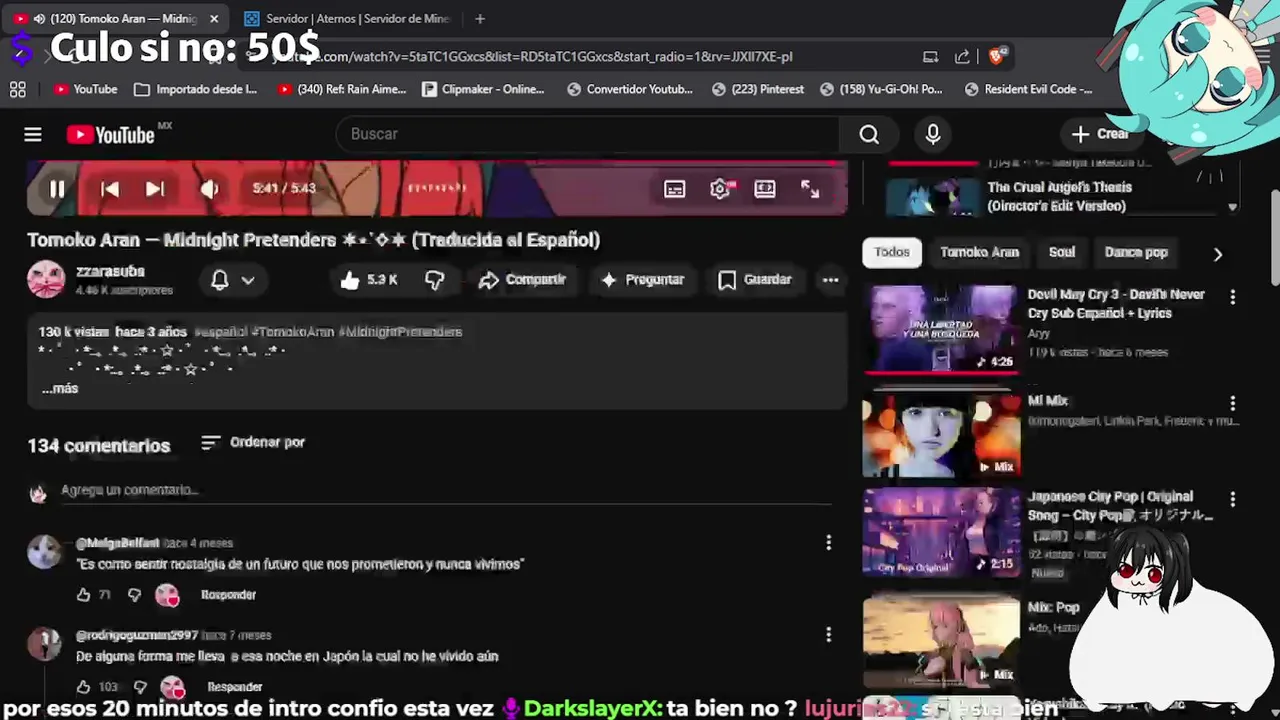Collapse the playlist panel down arrow
The height and width of the screenshot is (720, 1280).
pos(1232,207)
